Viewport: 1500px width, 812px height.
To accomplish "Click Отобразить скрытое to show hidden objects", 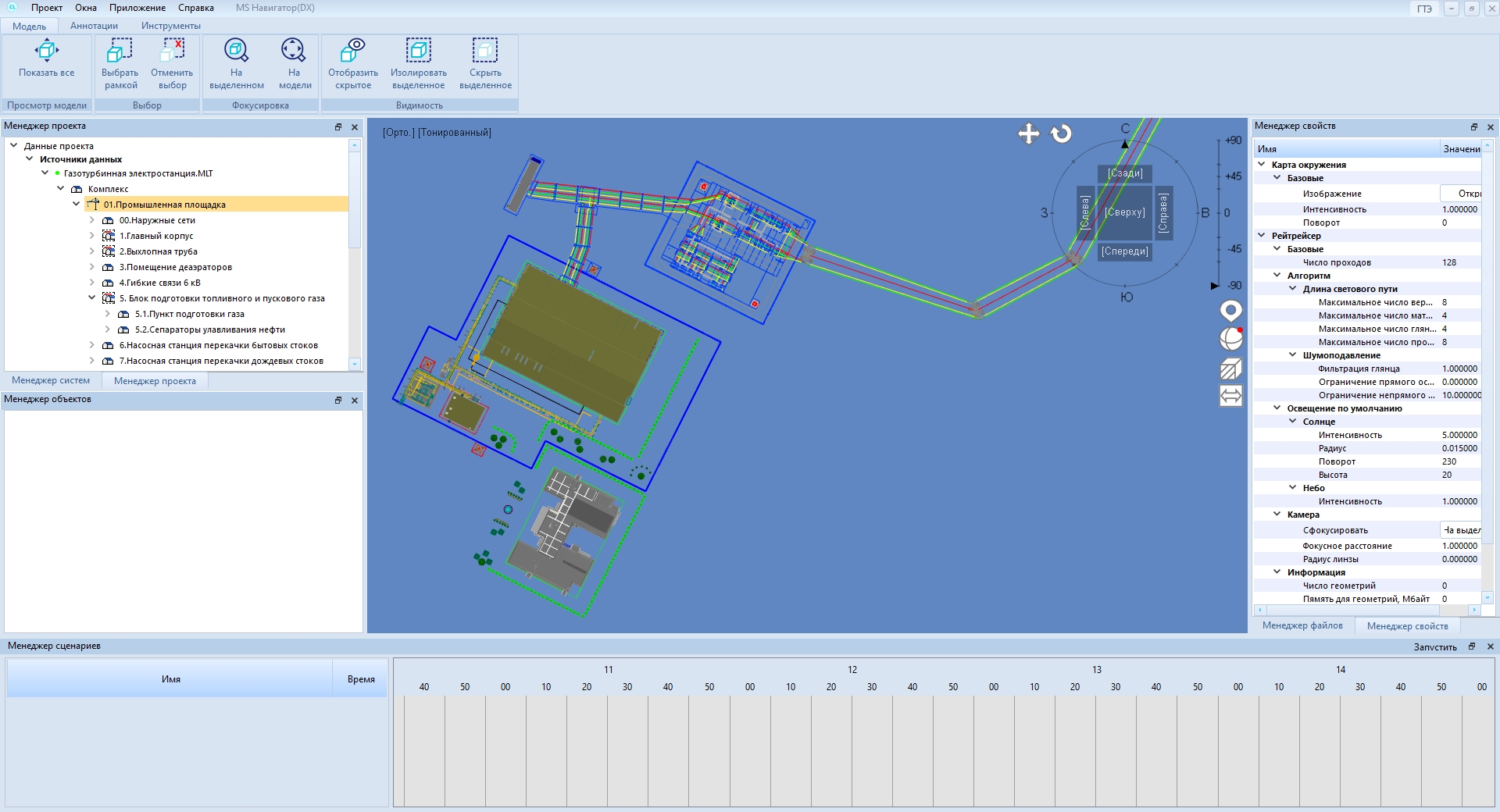I will 353,52.
